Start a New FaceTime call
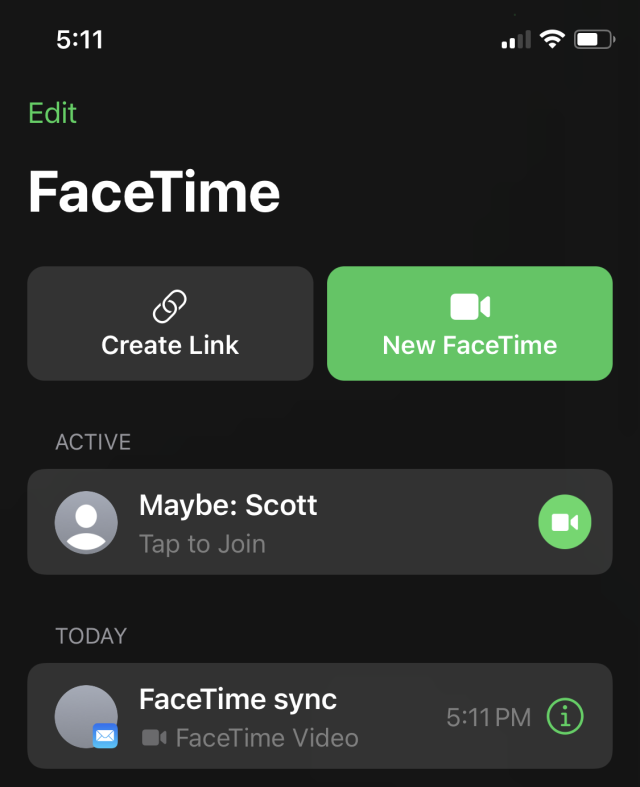 click(x=470, y=323)
